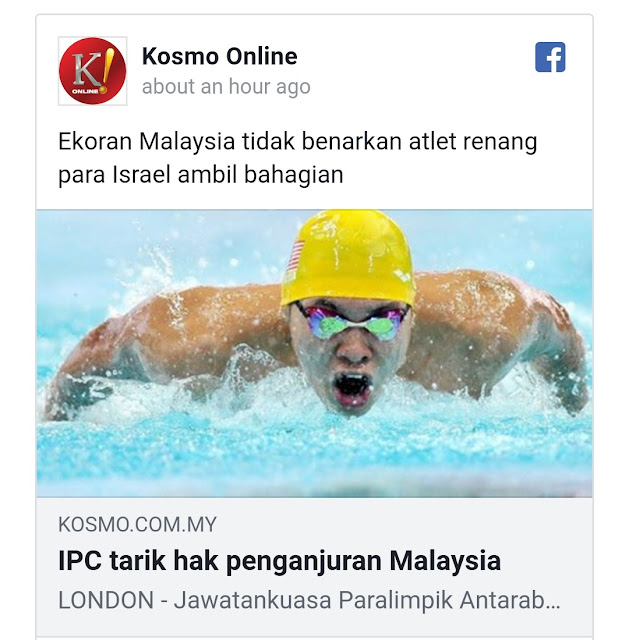Open the 'about an hour ago' timestamp
This screenshot has height=640, width=629.
[x=226, y=87]
